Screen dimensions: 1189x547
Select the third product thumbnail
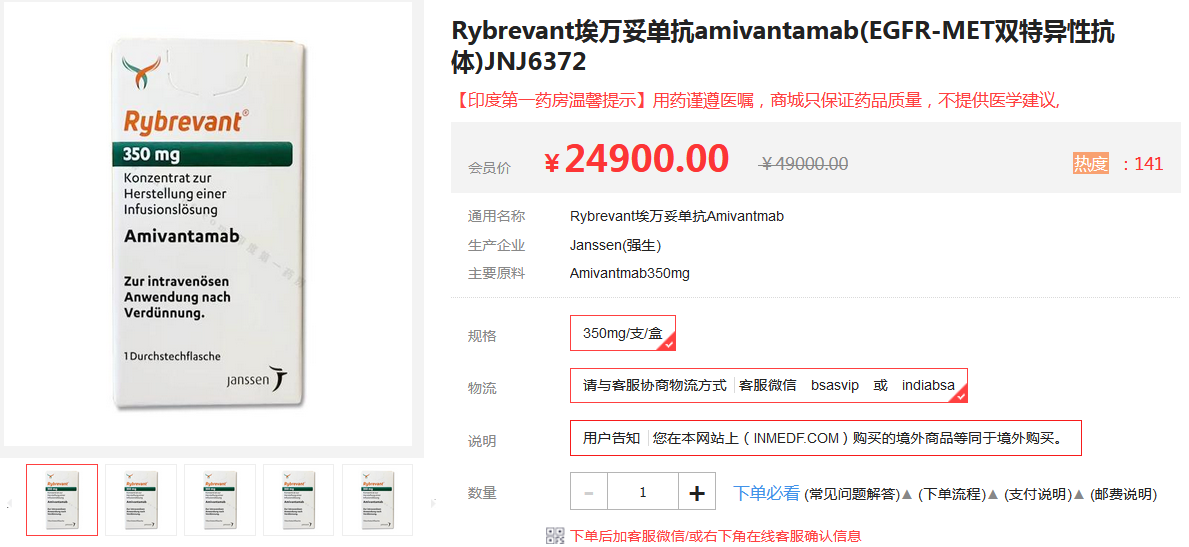[x=220, y=499]
